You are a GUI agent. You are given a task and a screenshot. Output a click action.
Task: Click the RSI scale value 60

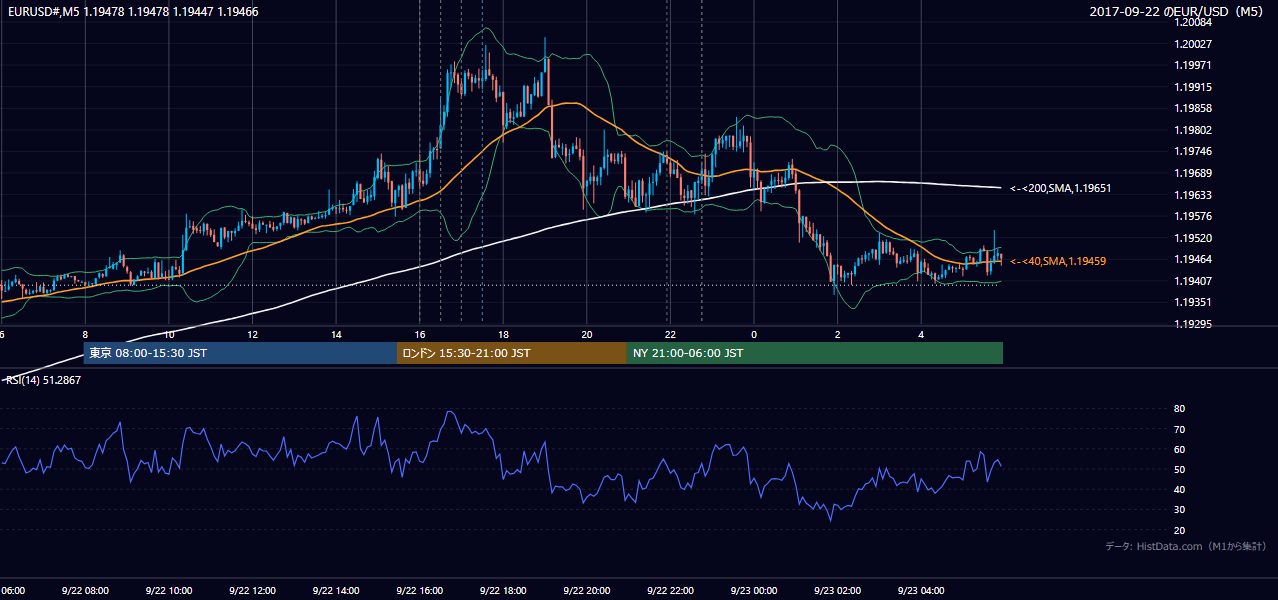[x=1180, y=449]
